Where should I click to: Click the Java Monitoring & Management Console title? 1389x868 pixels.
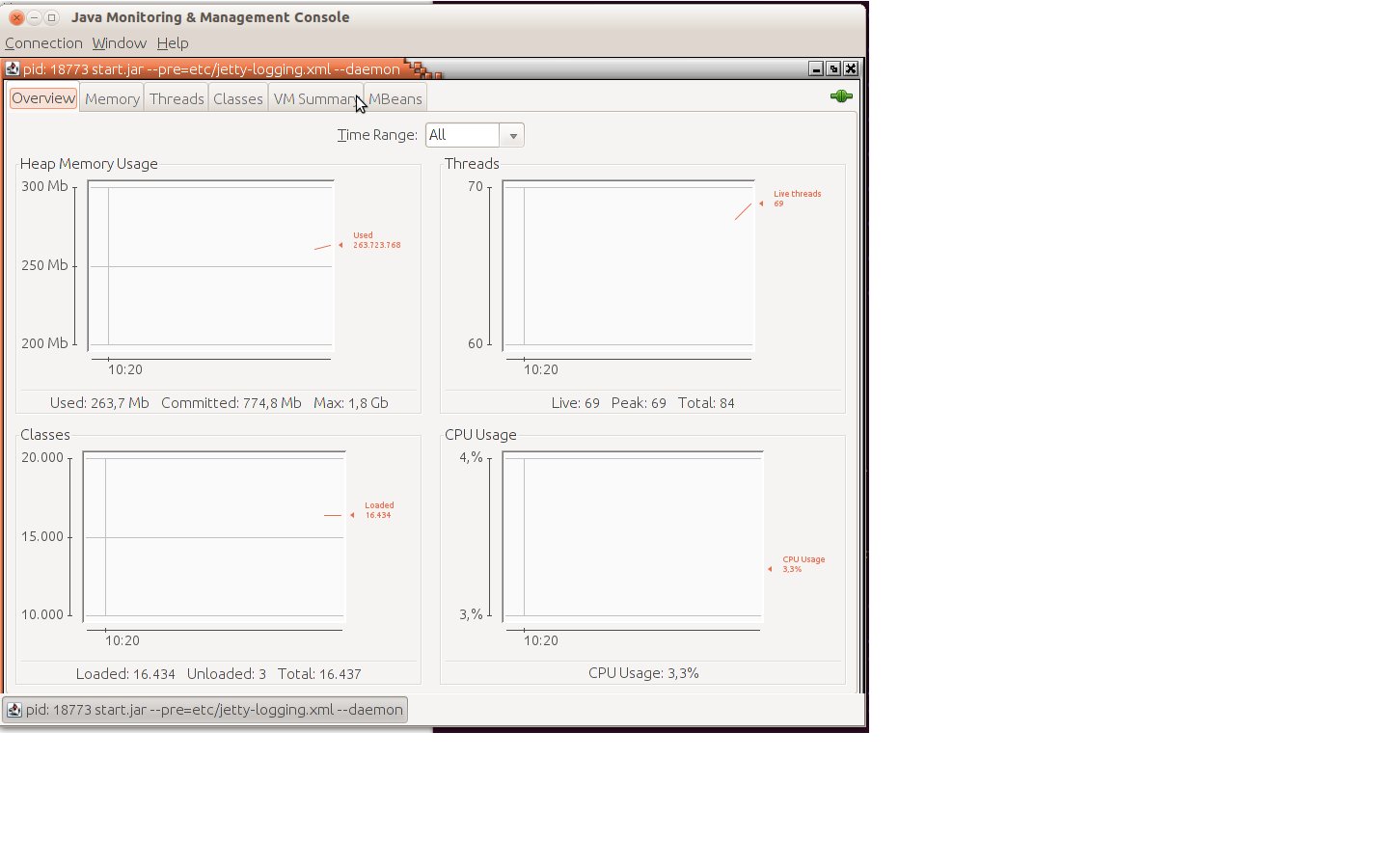(x=210, y=17)
